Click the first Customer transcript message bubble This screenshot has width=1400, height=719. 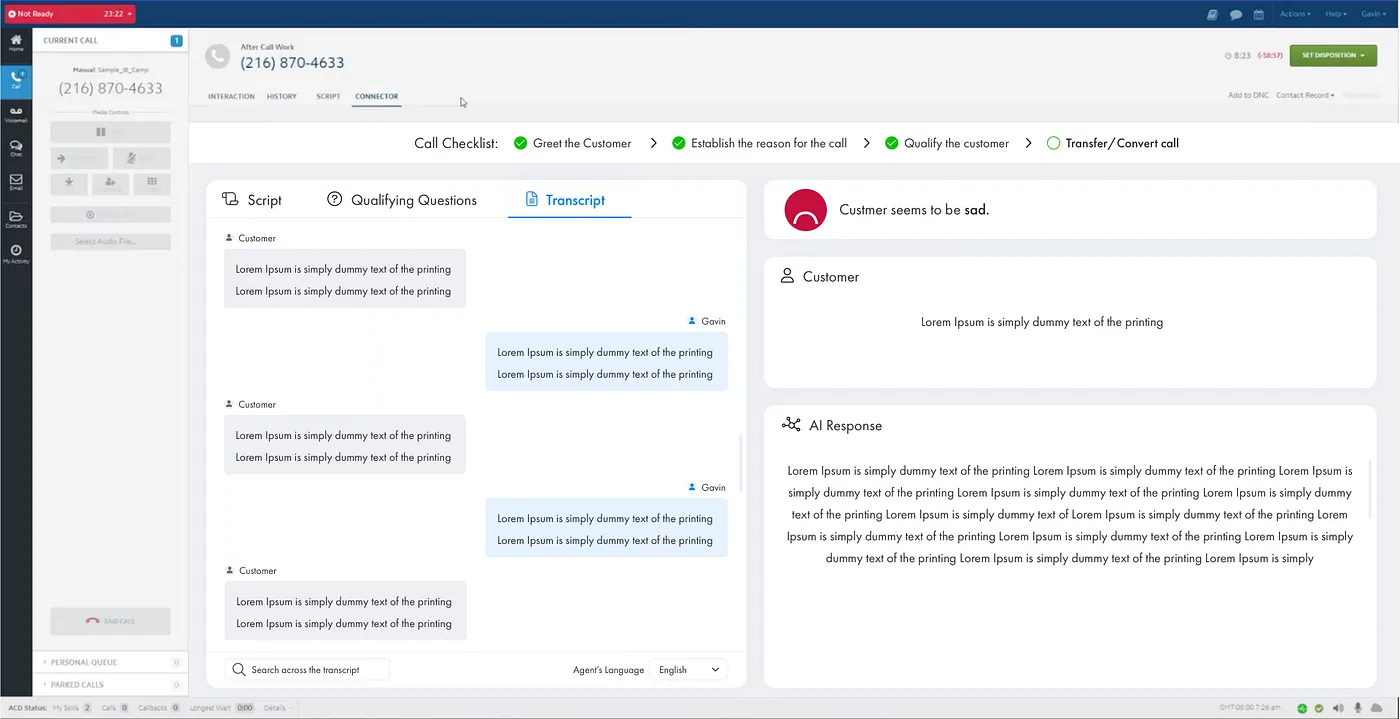click(x=344, y=278)
